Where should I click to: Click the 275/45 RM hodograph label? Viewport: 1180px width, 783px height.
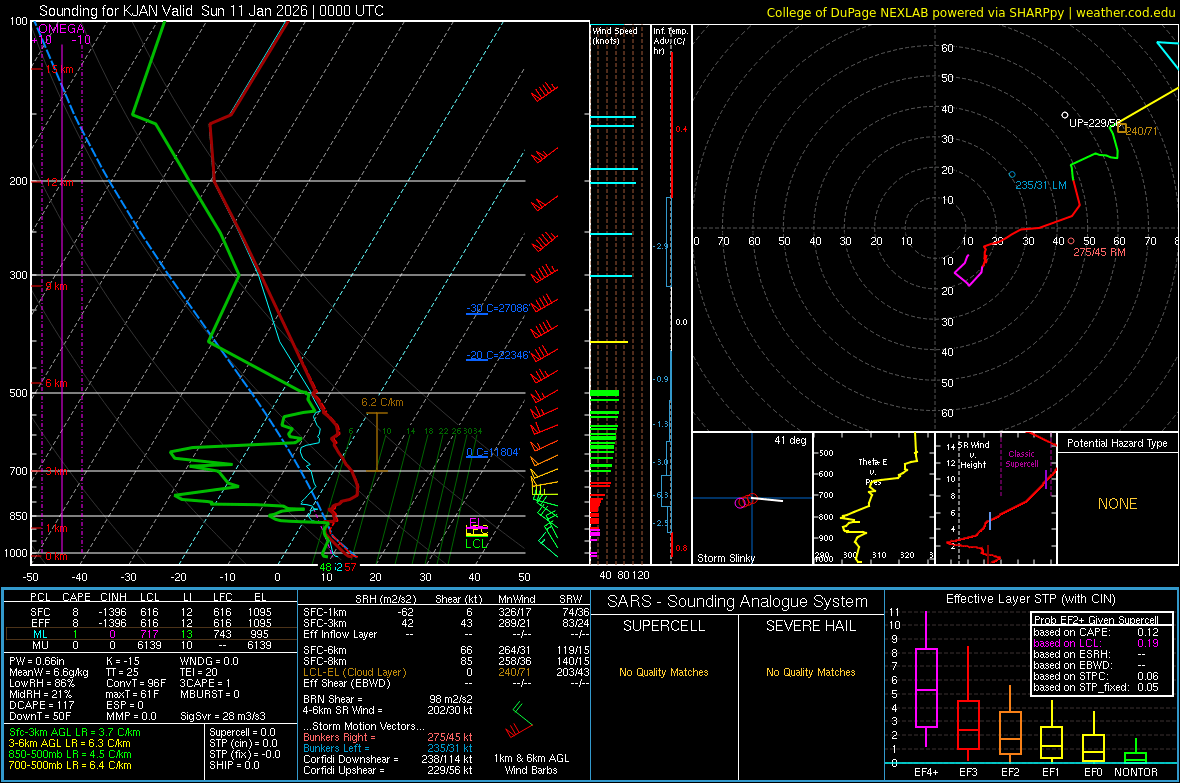[x=1099, y=252]
